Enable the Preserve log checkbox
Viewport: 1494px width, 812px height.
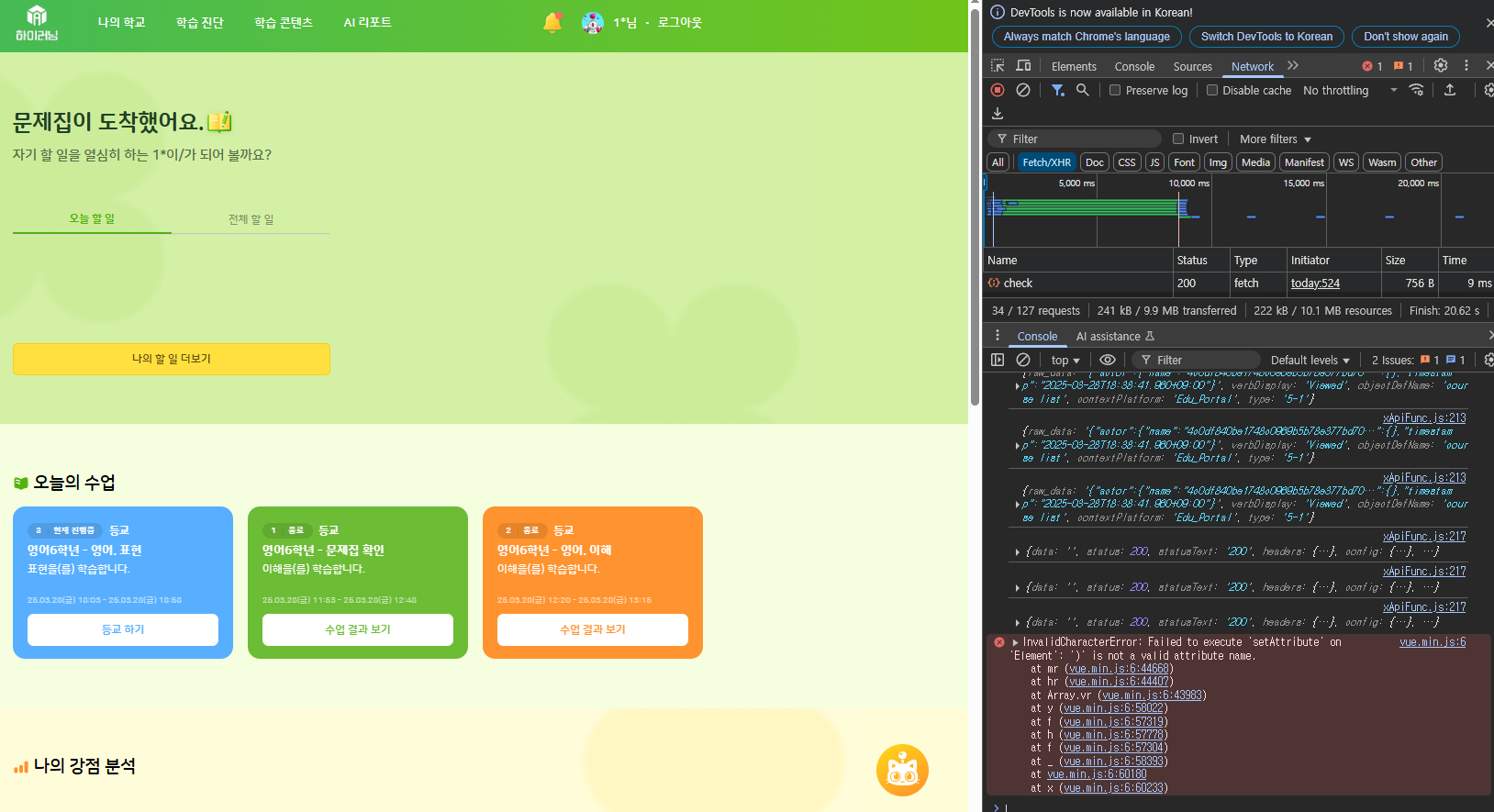[x=1115, y=90]
